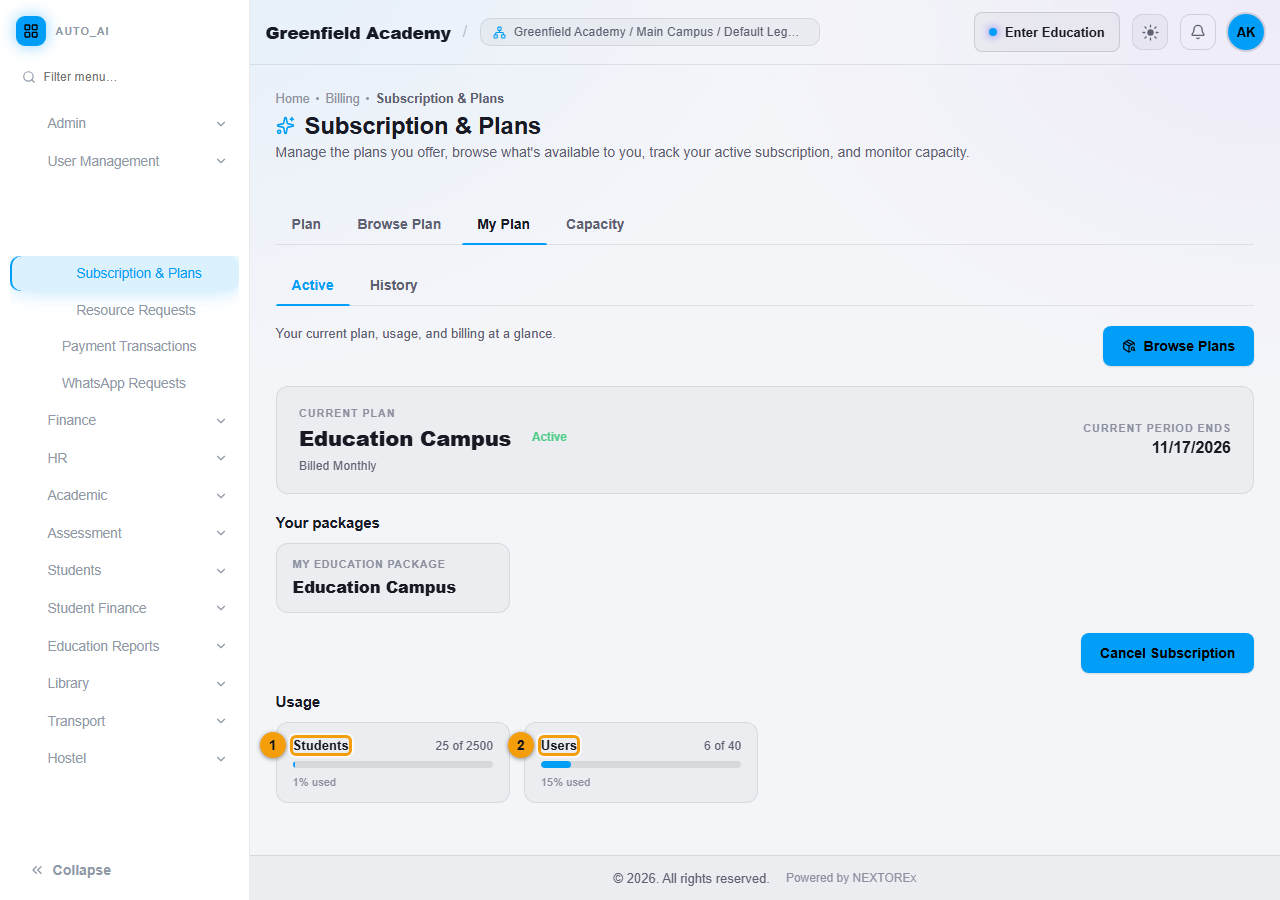Viewport: 1280px width, 900px height.
Task: Click the Users usage progress bar
Action: 641,764
